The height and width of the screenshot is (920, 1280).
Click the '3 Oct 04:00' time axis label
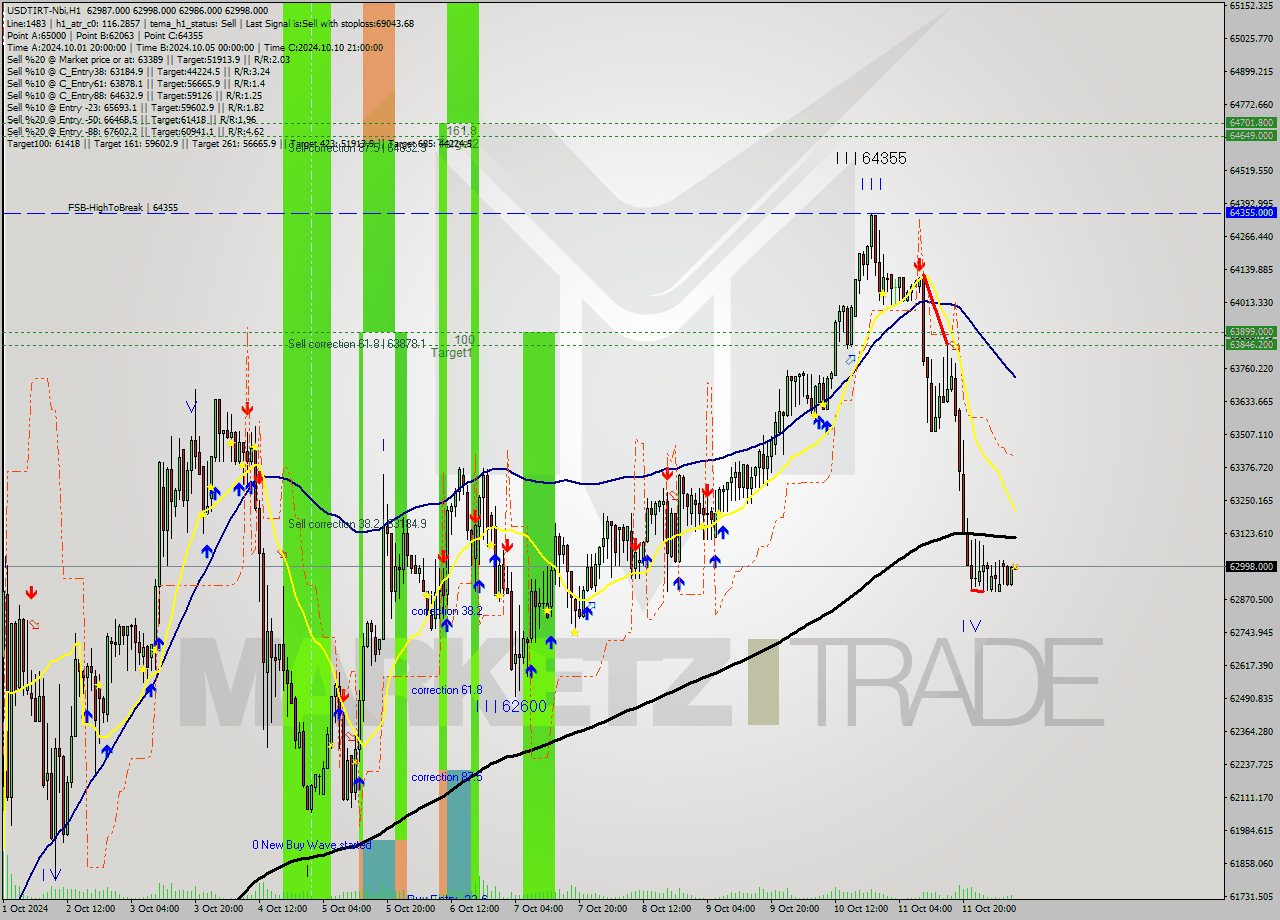(x=154, y=909)
